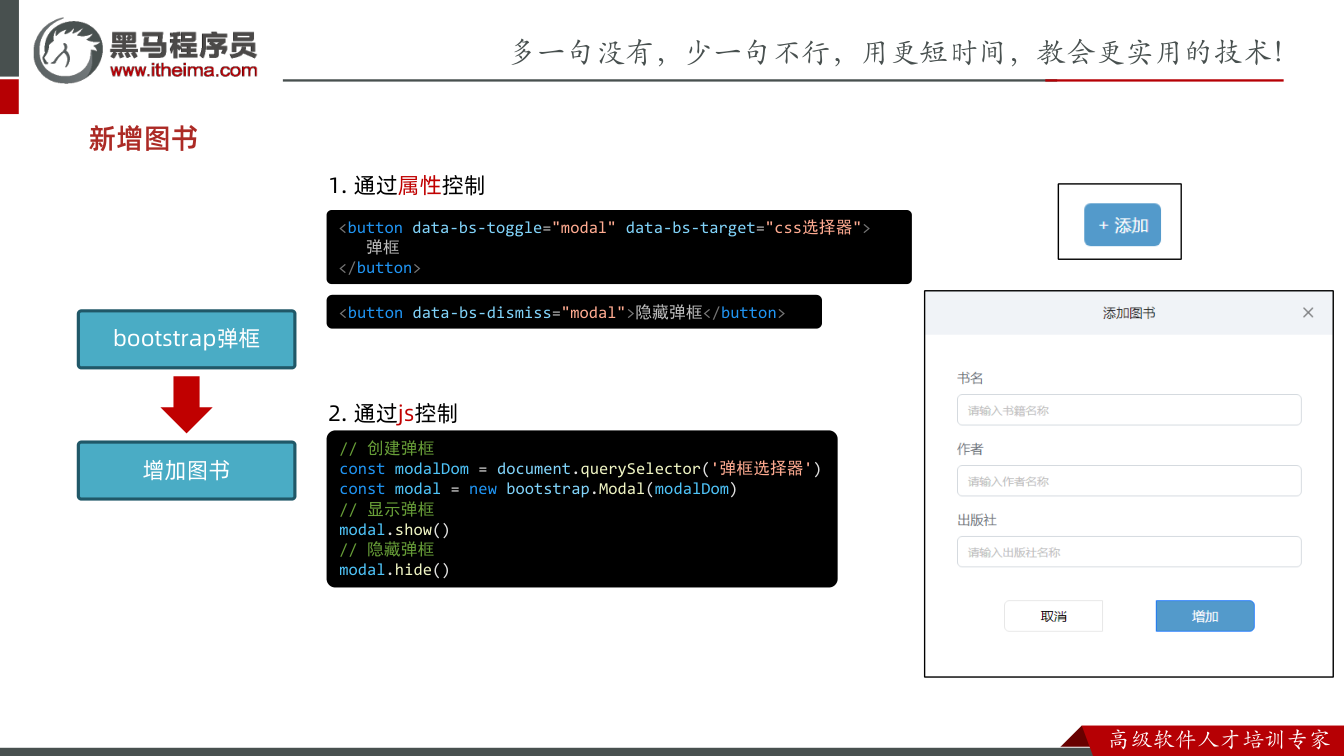Select the 增加图书 box
The height and width of the screenshot is (756, 1344).
(187, 470)
